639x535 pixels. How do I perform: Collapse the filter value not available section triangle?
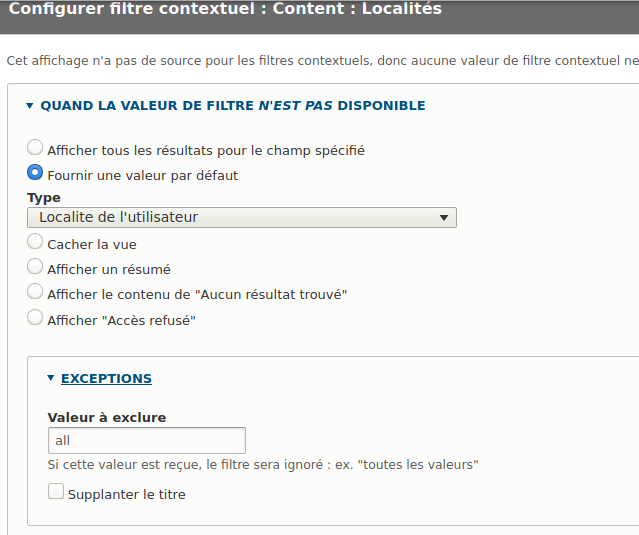(30, 105)
